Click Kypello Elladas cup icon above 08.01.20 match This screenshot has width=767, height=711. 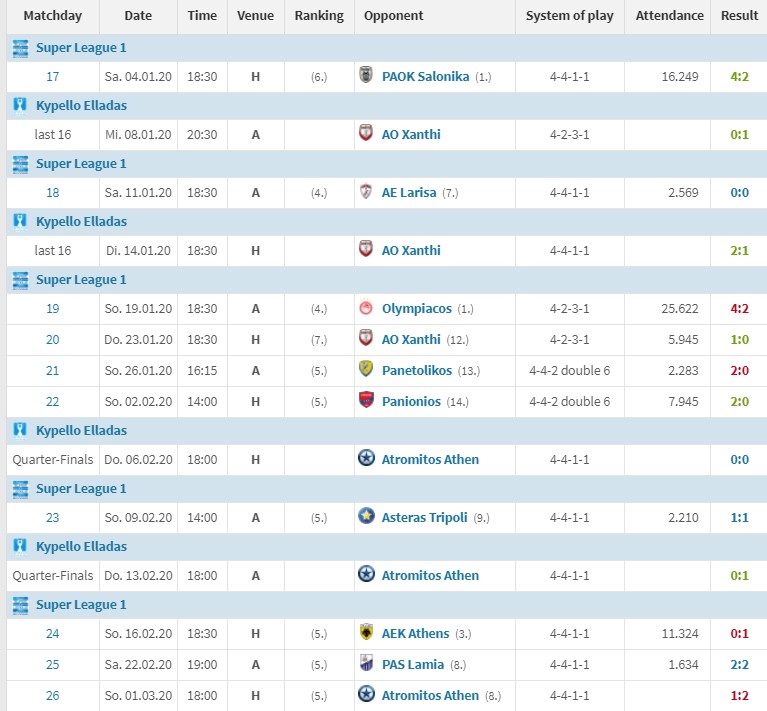(x=20, y=106)
